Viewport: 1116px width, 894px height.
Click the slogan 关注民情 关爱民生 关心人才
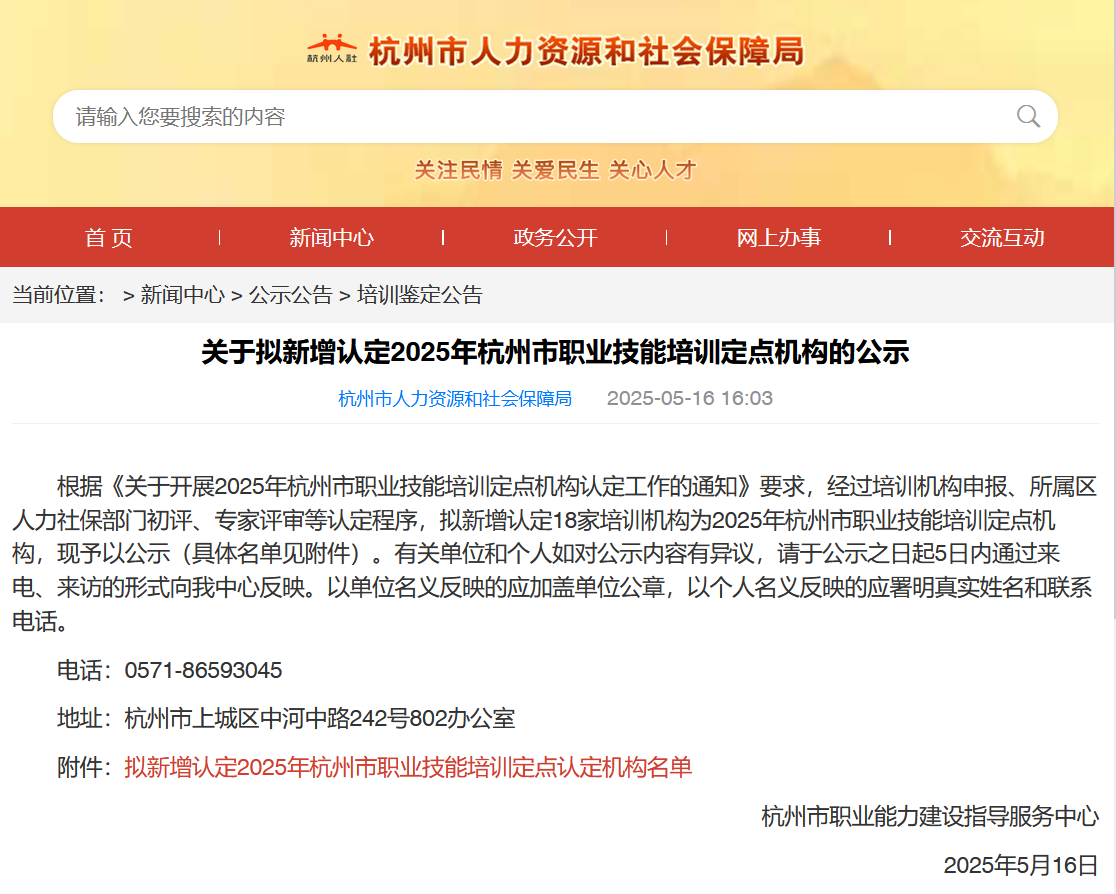(555, 170)
